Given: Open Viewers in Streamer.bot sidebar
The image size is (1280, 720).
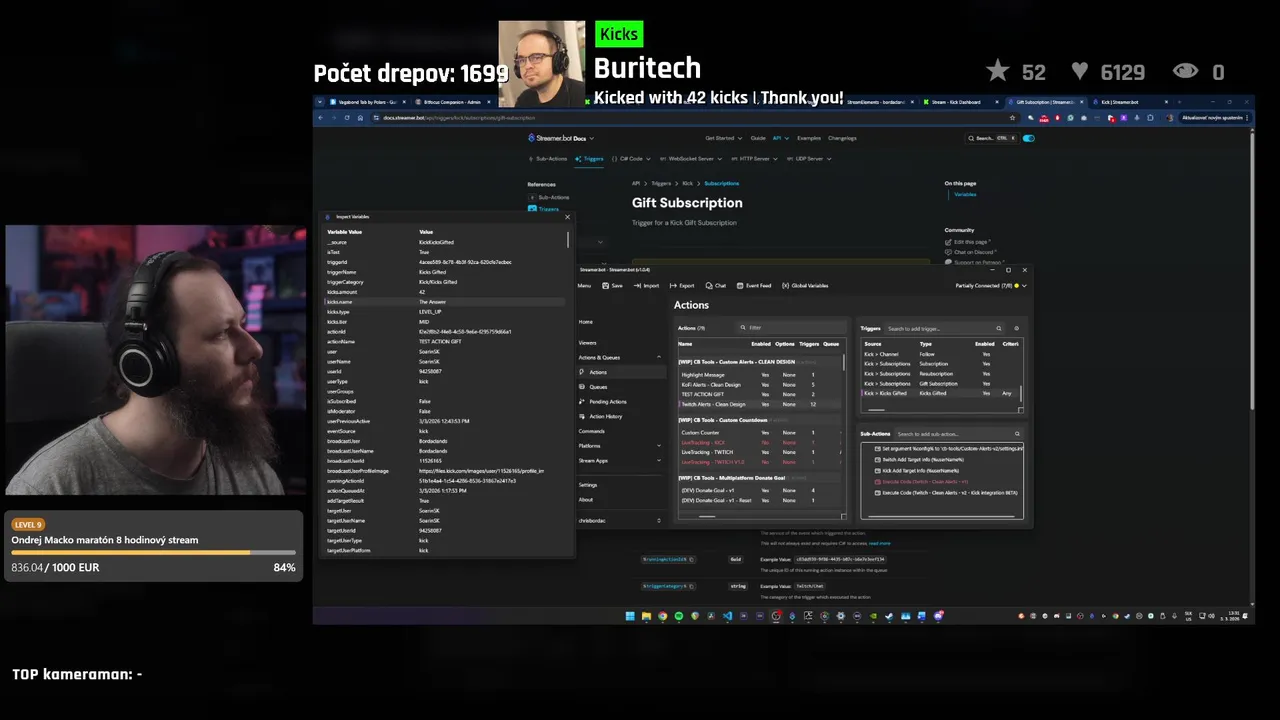Looking at the screenshot, I should pos(588,342).
